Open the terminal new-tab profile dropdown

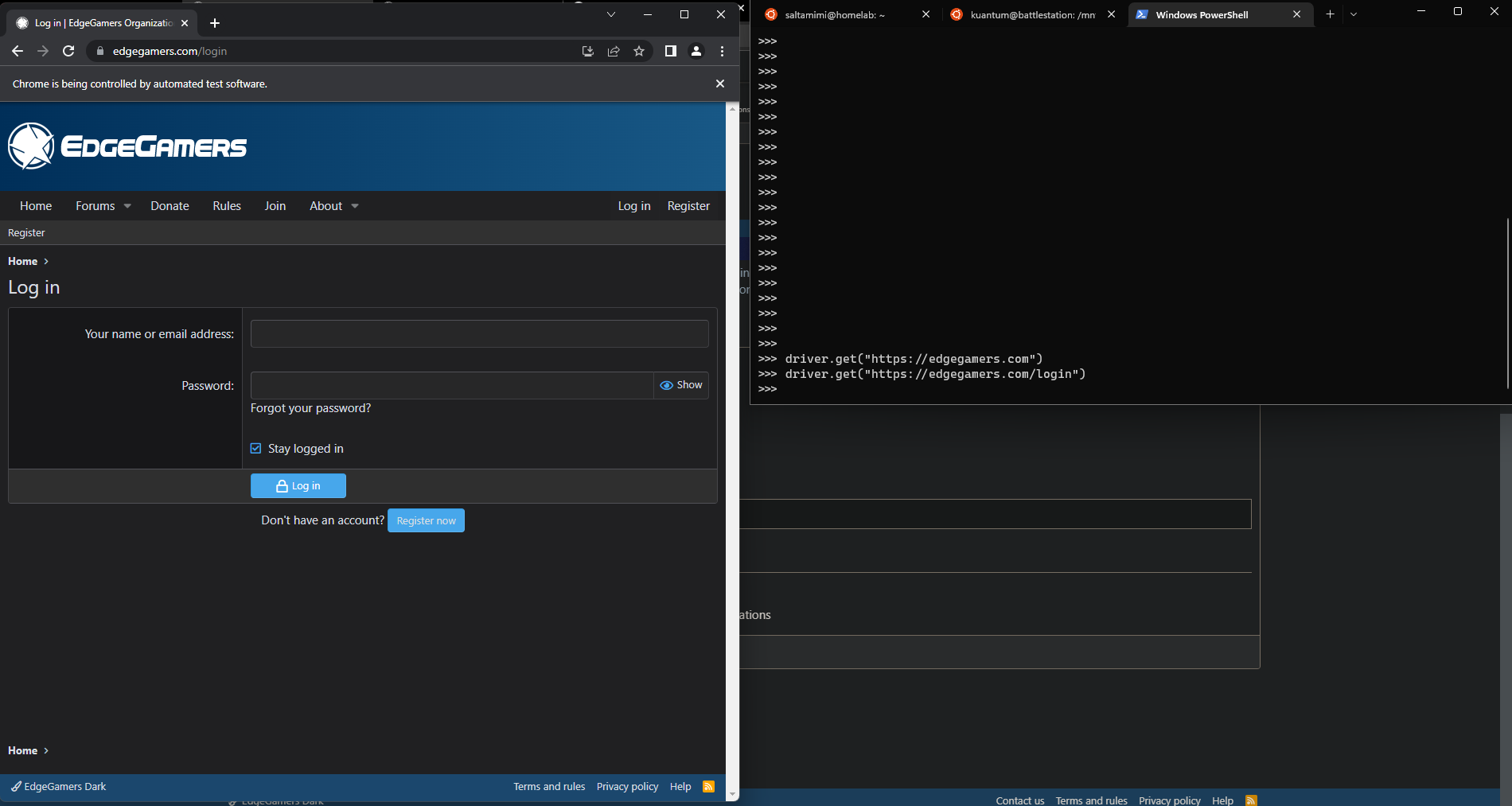(x=1354, y=14)
